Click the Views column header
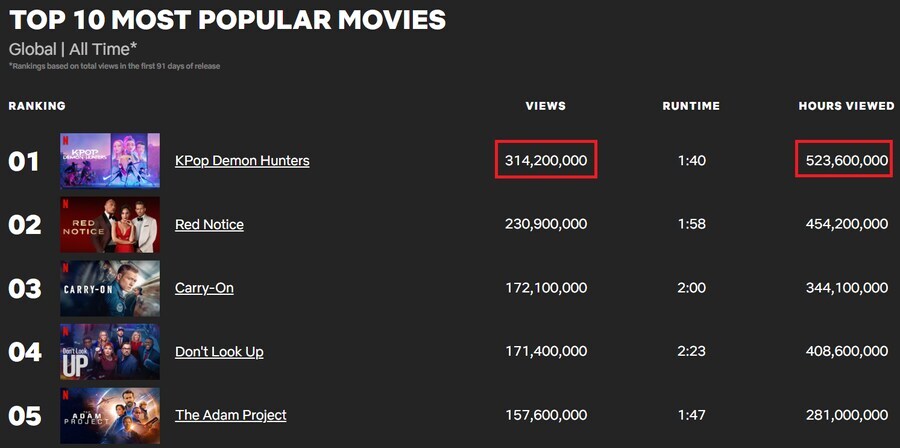 click(x=546, y=106)
